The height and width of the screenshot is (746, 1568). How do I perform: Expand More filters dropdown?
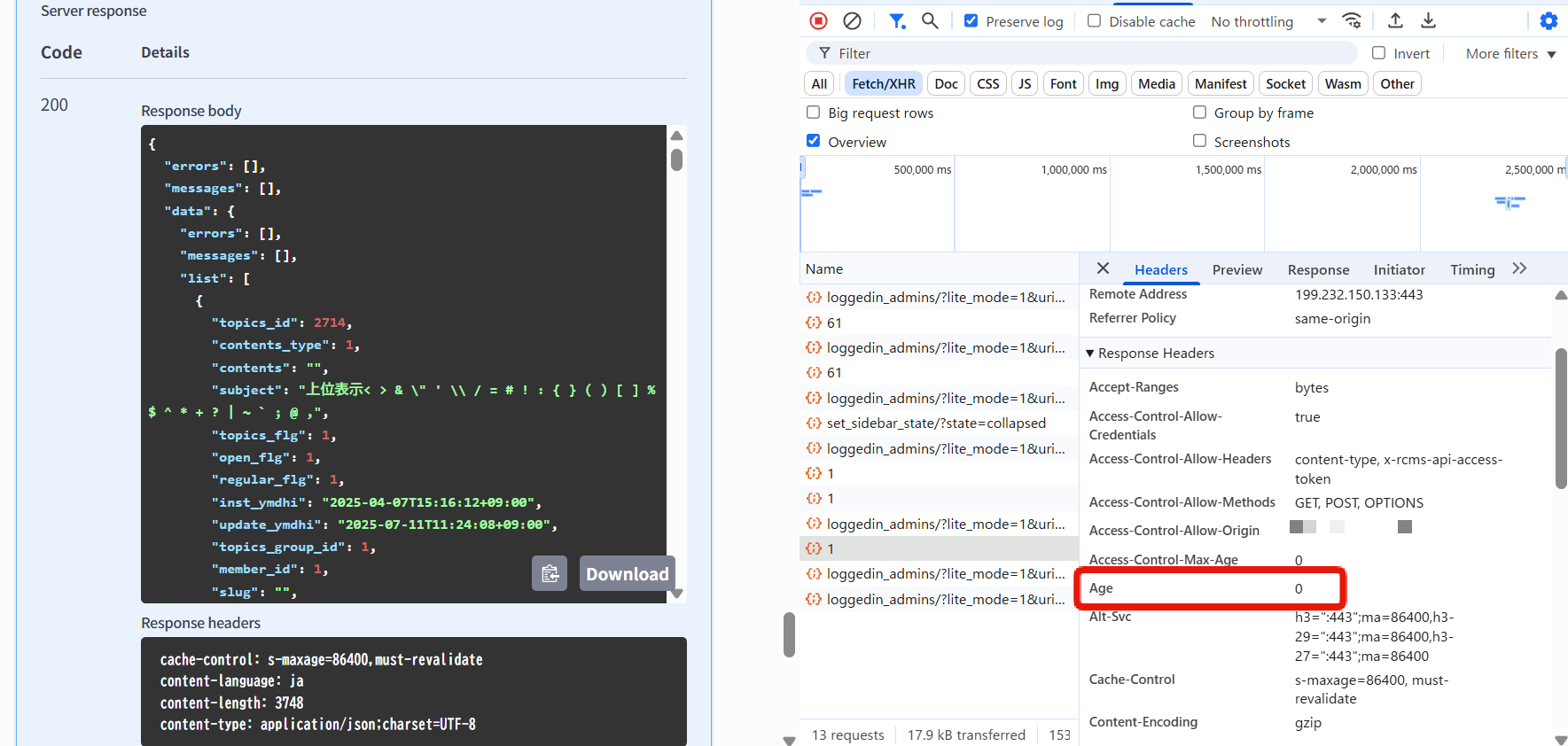click(1510, 53)
